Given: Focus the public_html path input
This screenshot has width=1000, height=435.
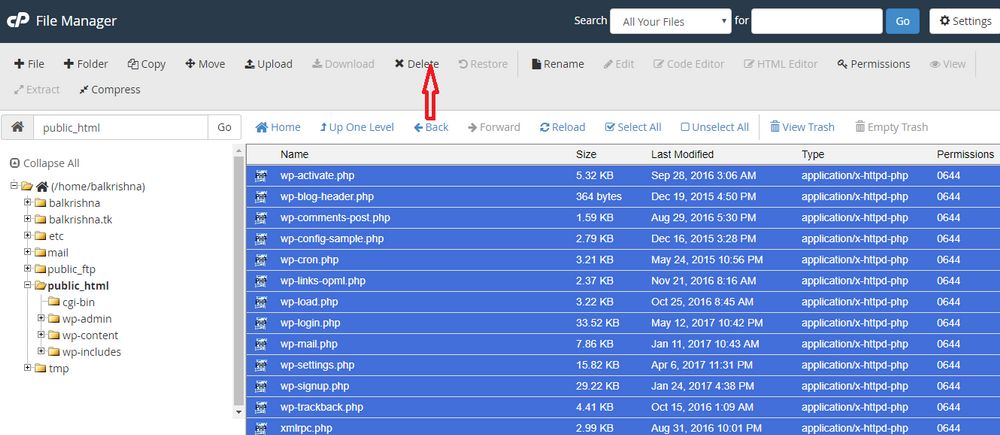Looking at the screenshot, I should pyautogui.click(x=121, y=127).
